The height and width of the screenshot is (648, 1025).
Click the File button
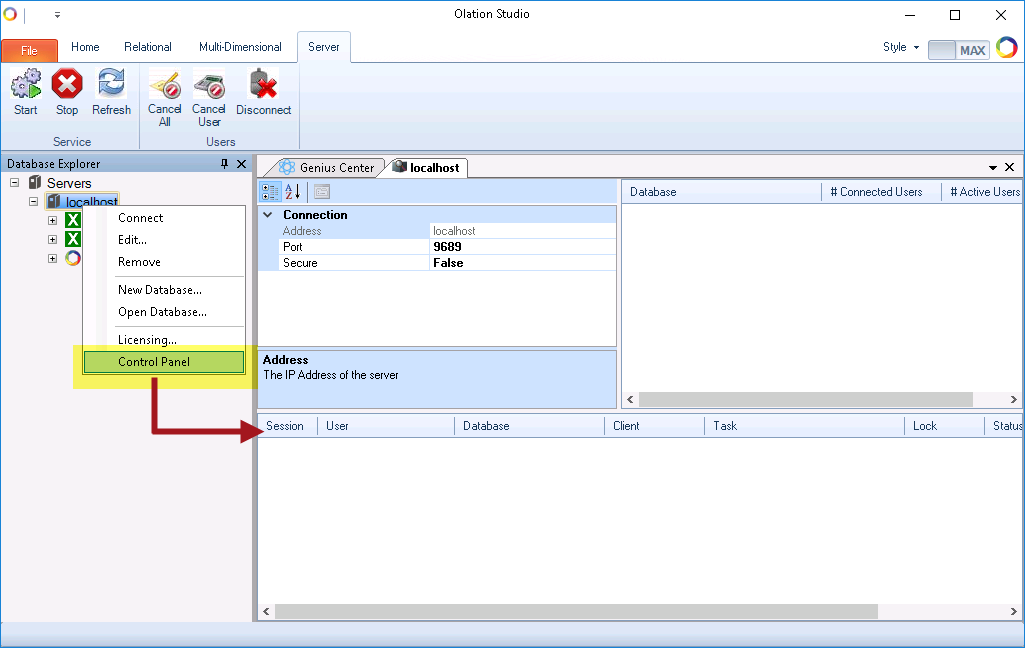(x=29, y=50)
